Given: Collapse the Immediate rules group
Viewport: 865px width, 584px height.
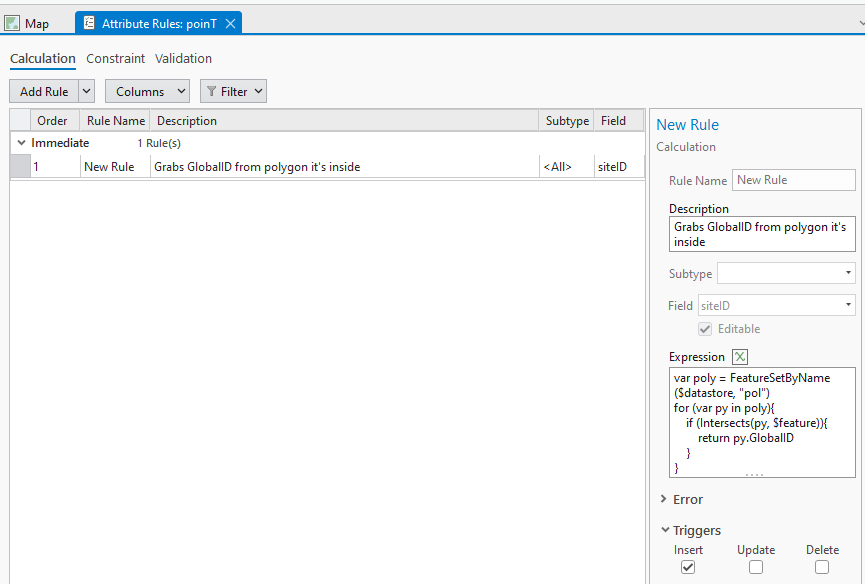Looking at the screenshot, I should pos(22,143).
